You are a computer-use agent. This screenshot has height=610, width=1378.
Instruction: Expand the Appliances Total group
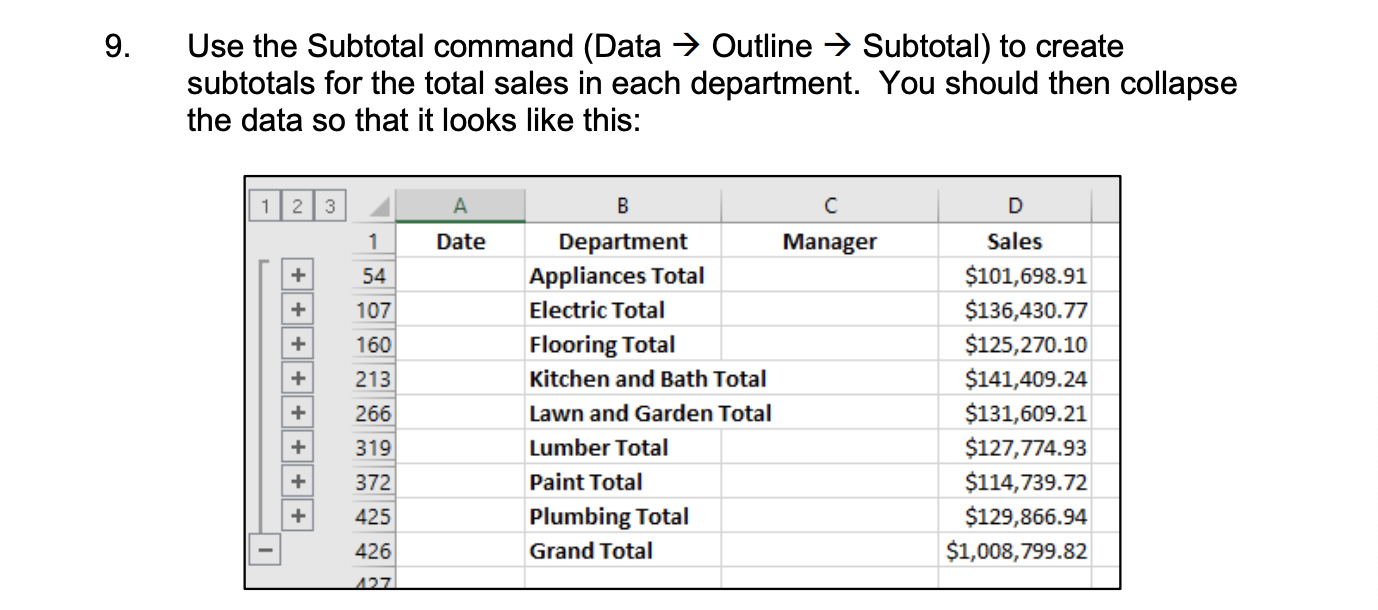(298, 276)
